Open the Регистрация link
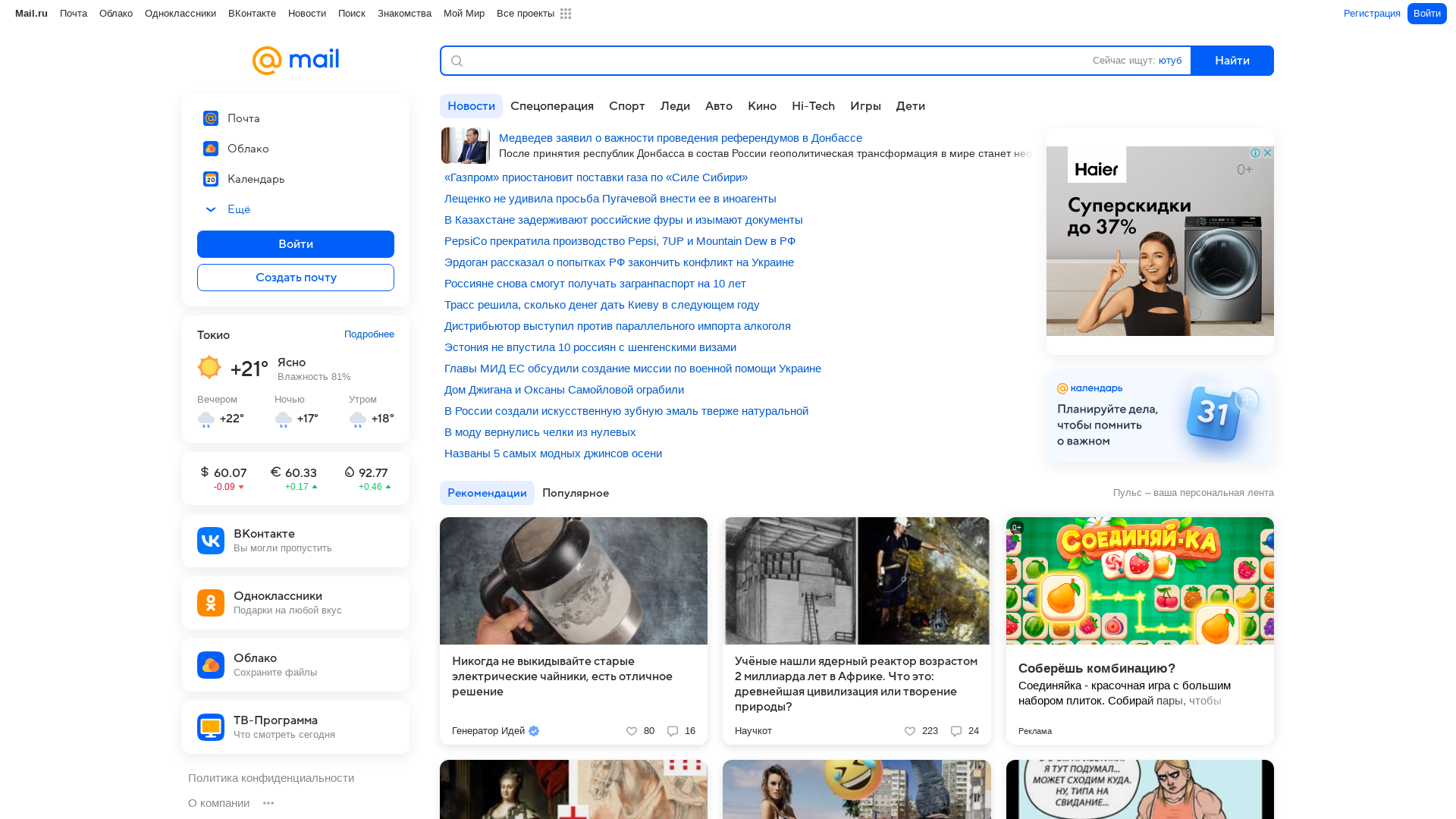 (1372, 14)
